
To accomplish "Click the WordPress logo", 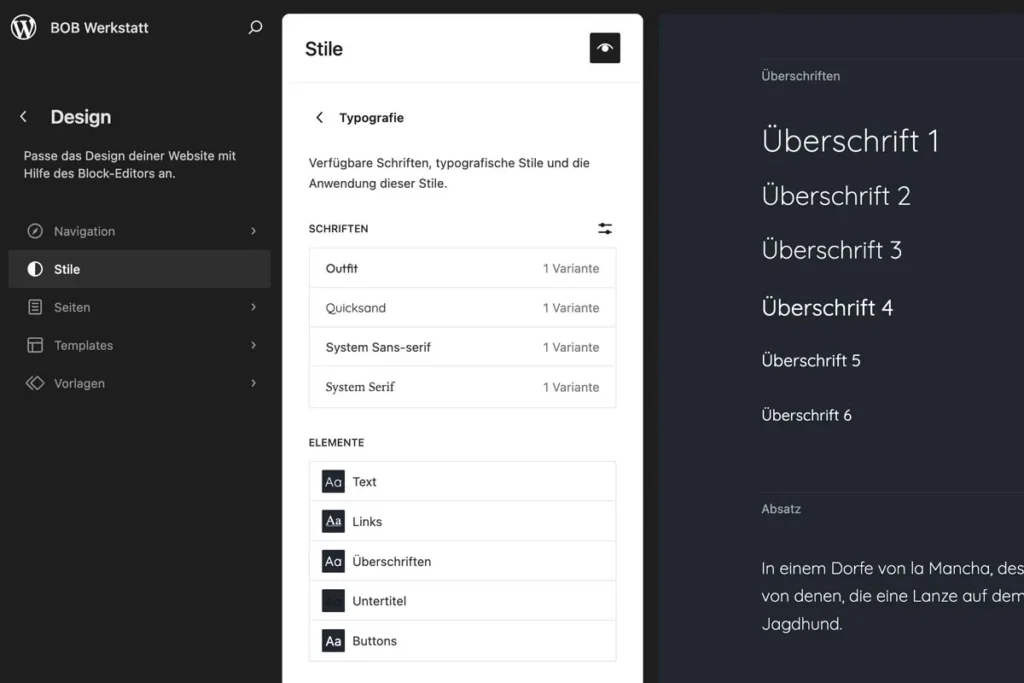I will (23, 27).
